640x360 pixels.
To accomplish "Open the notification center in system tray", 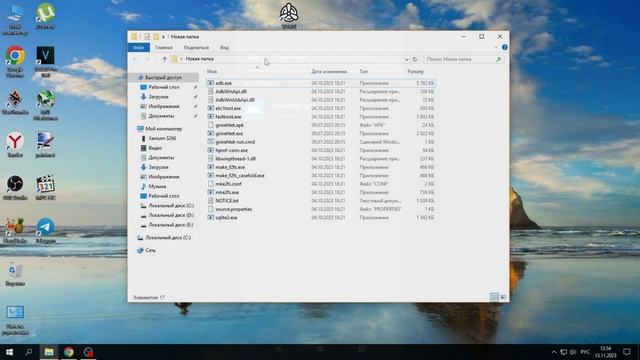I will pos(627,352).
